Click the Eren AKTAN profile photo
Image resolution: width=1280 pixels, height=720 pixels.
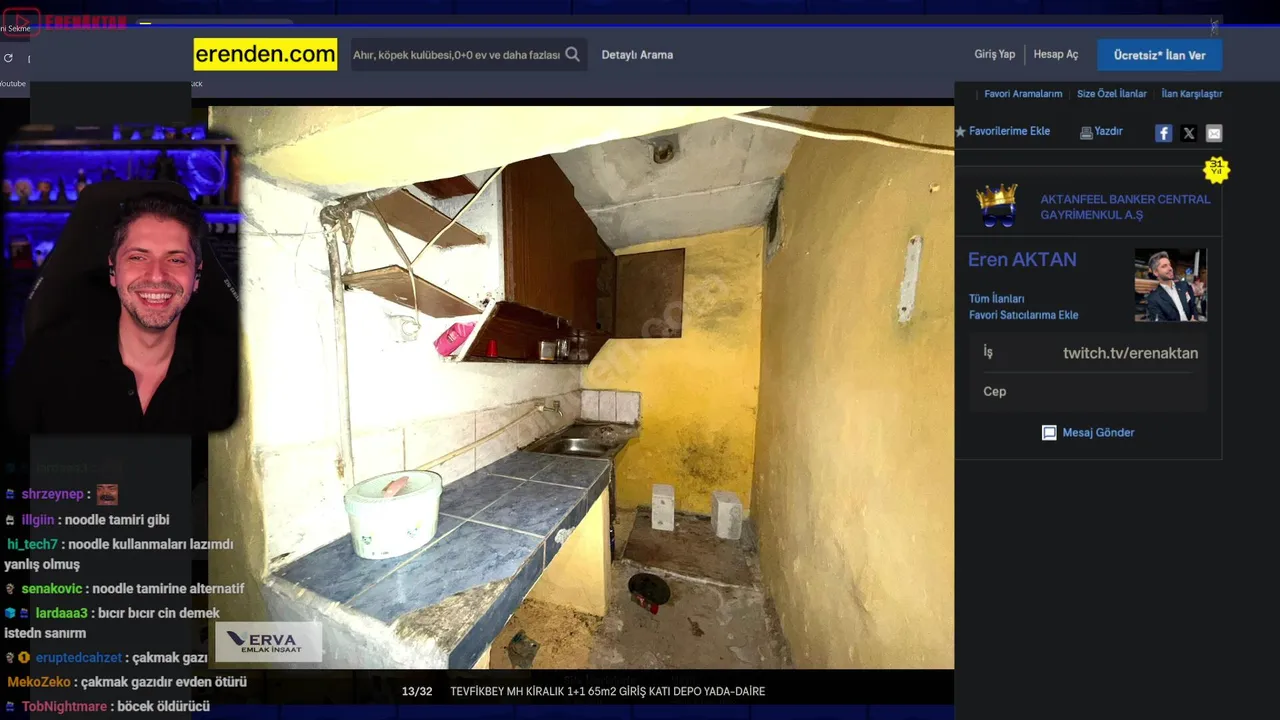[x=1170, y=285]
